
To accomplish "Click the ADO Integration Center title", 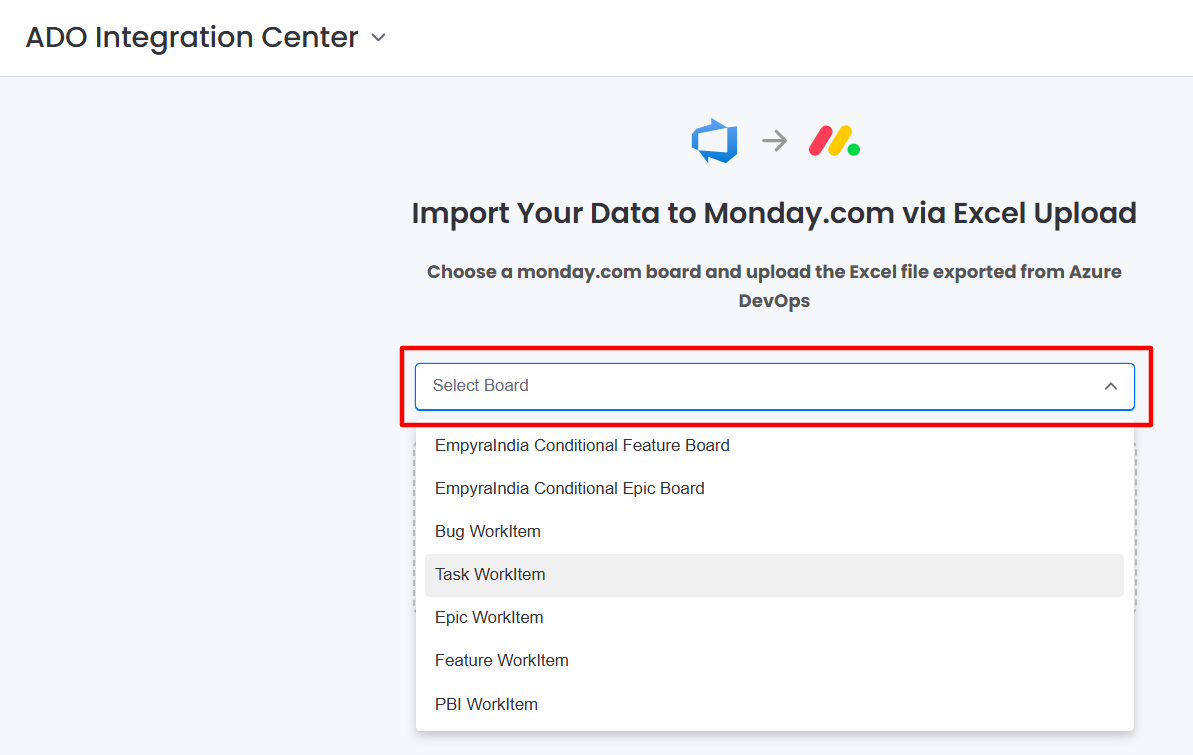I will click(192, 37).
